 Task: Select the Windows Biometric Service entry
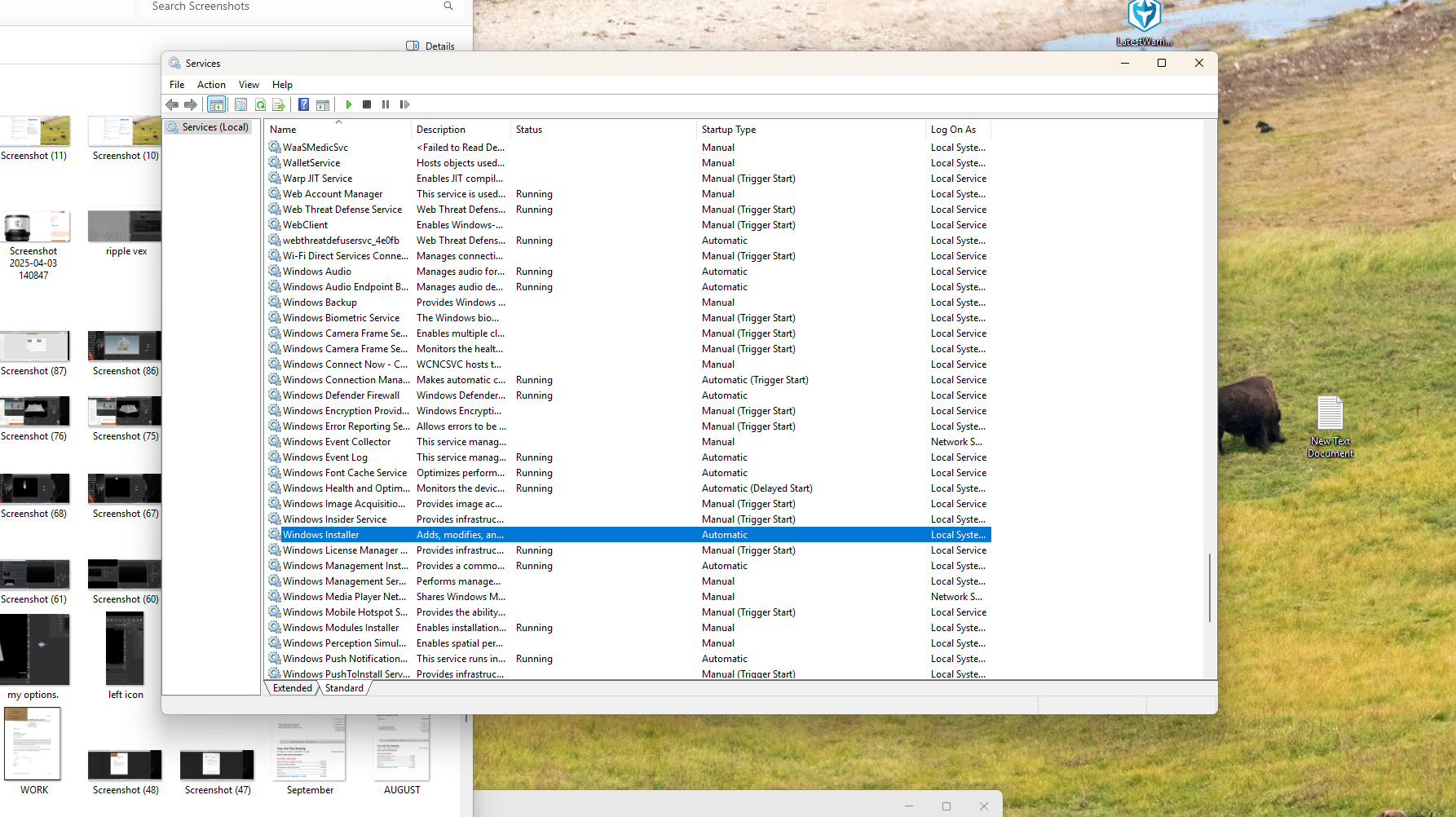(x=629, y=318)
